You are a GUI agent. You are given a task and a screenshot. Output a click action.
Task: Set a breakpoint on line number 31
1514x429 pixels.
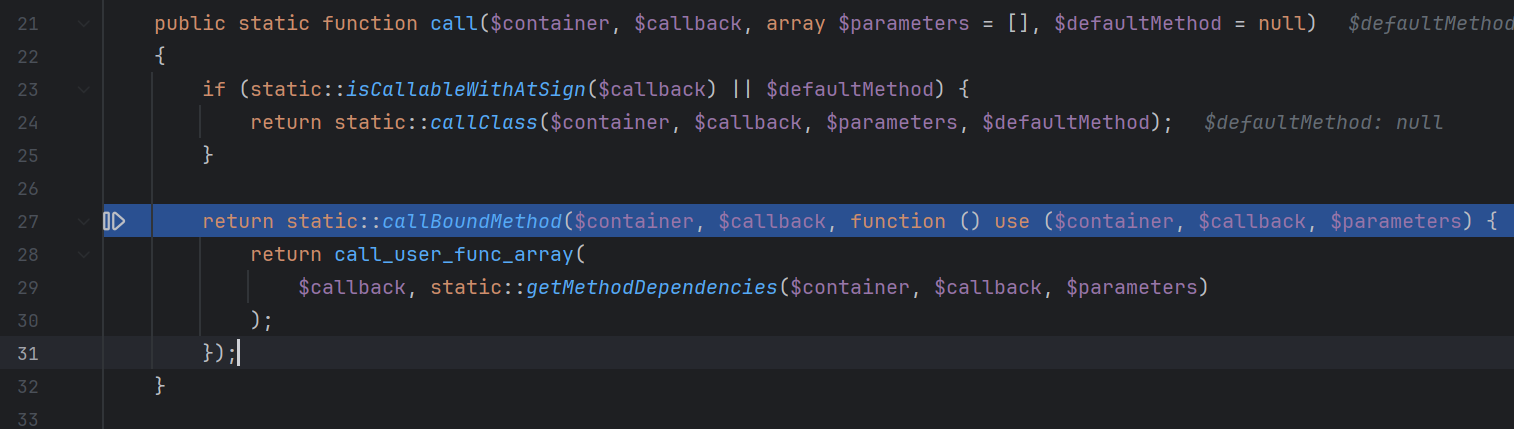pos(28,353)
